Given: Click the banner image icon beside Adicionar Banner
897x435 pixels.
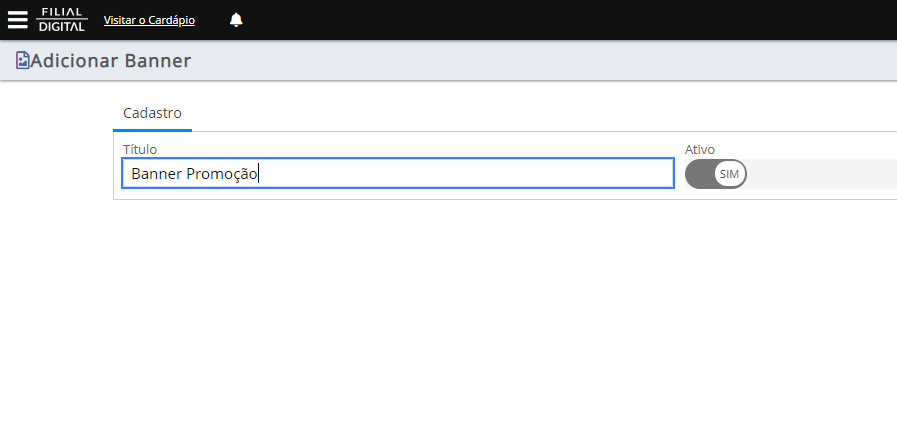Looking at the screenshot, I should coord(22,60).
